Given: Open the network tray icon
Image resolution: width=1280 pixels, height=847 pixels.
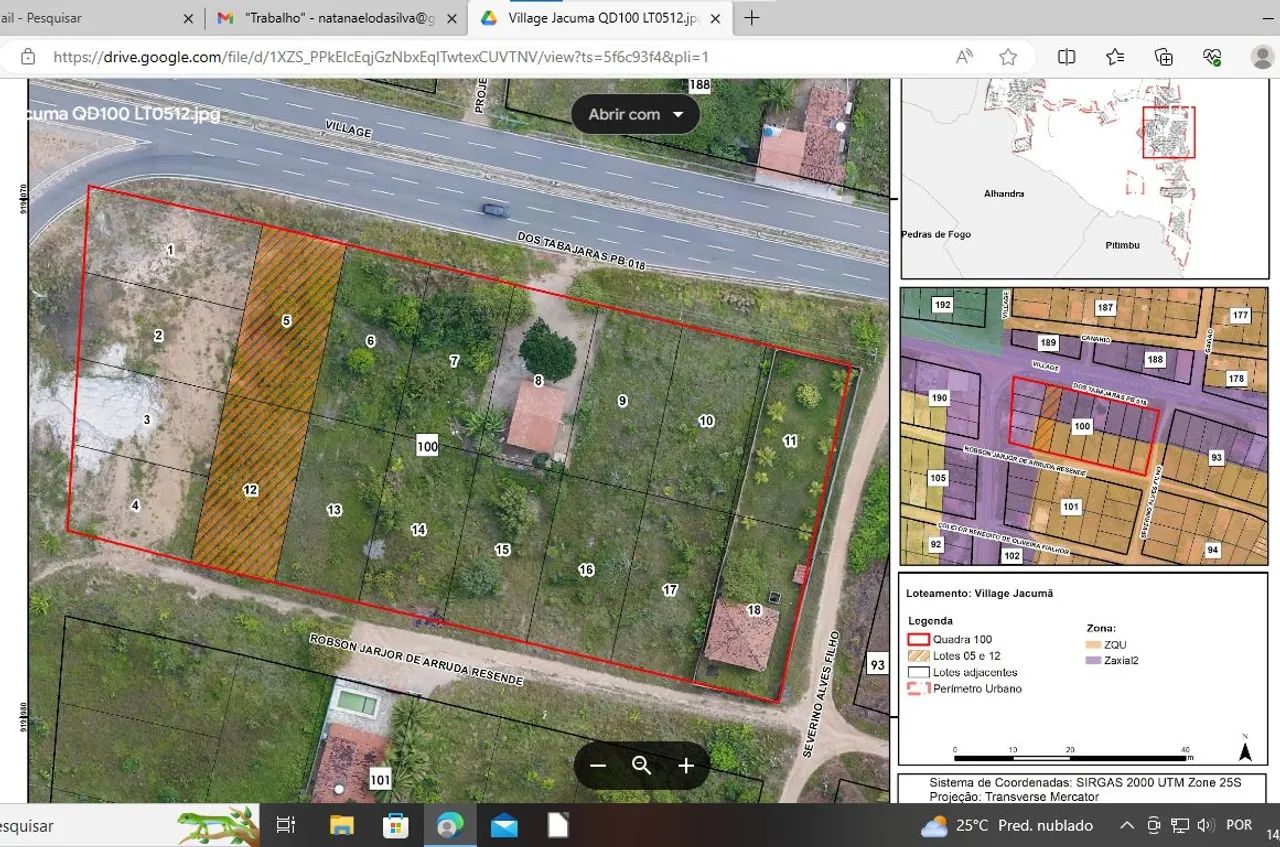Looking at the screenshot, I should 1180,826.
